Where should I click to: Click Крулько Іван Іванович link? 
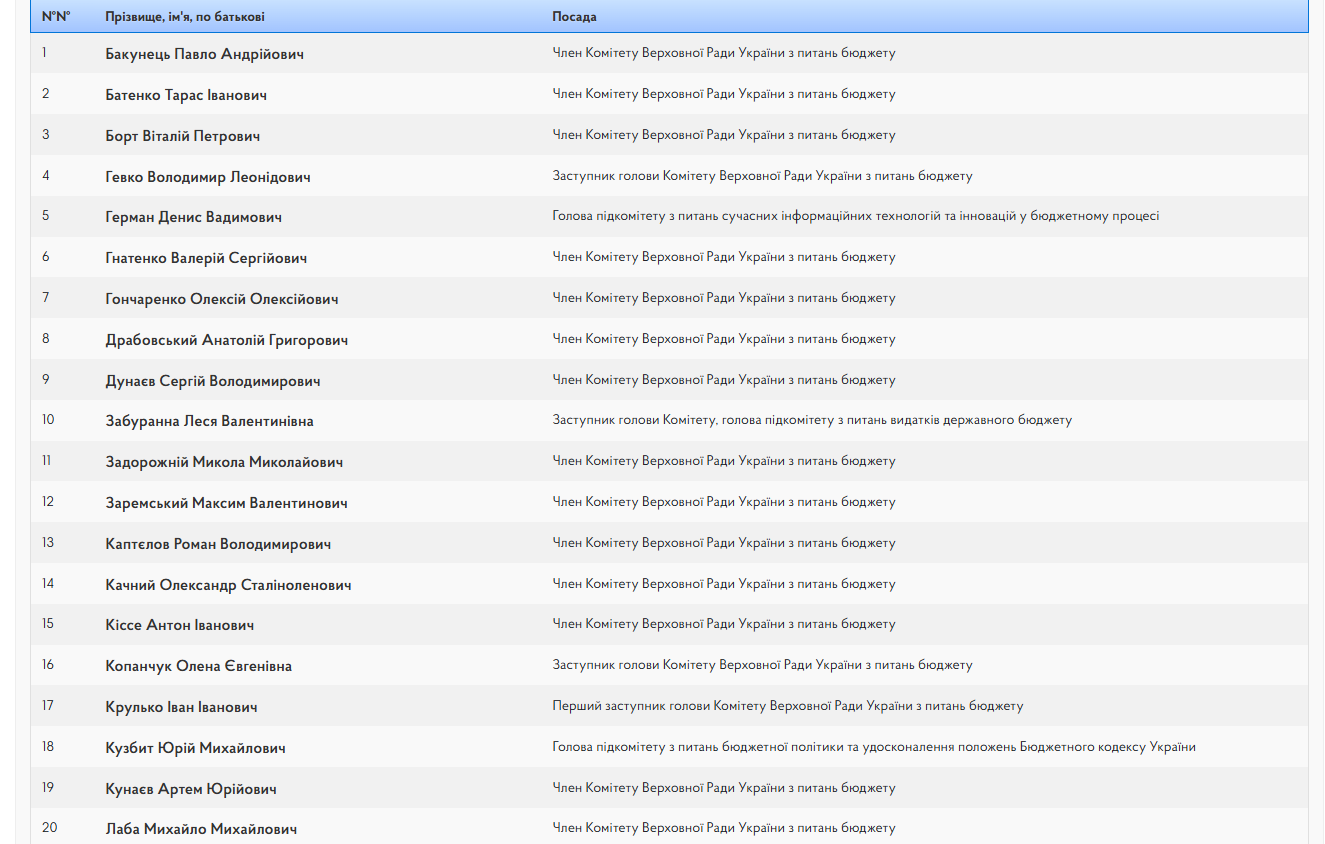click(181, 707)
